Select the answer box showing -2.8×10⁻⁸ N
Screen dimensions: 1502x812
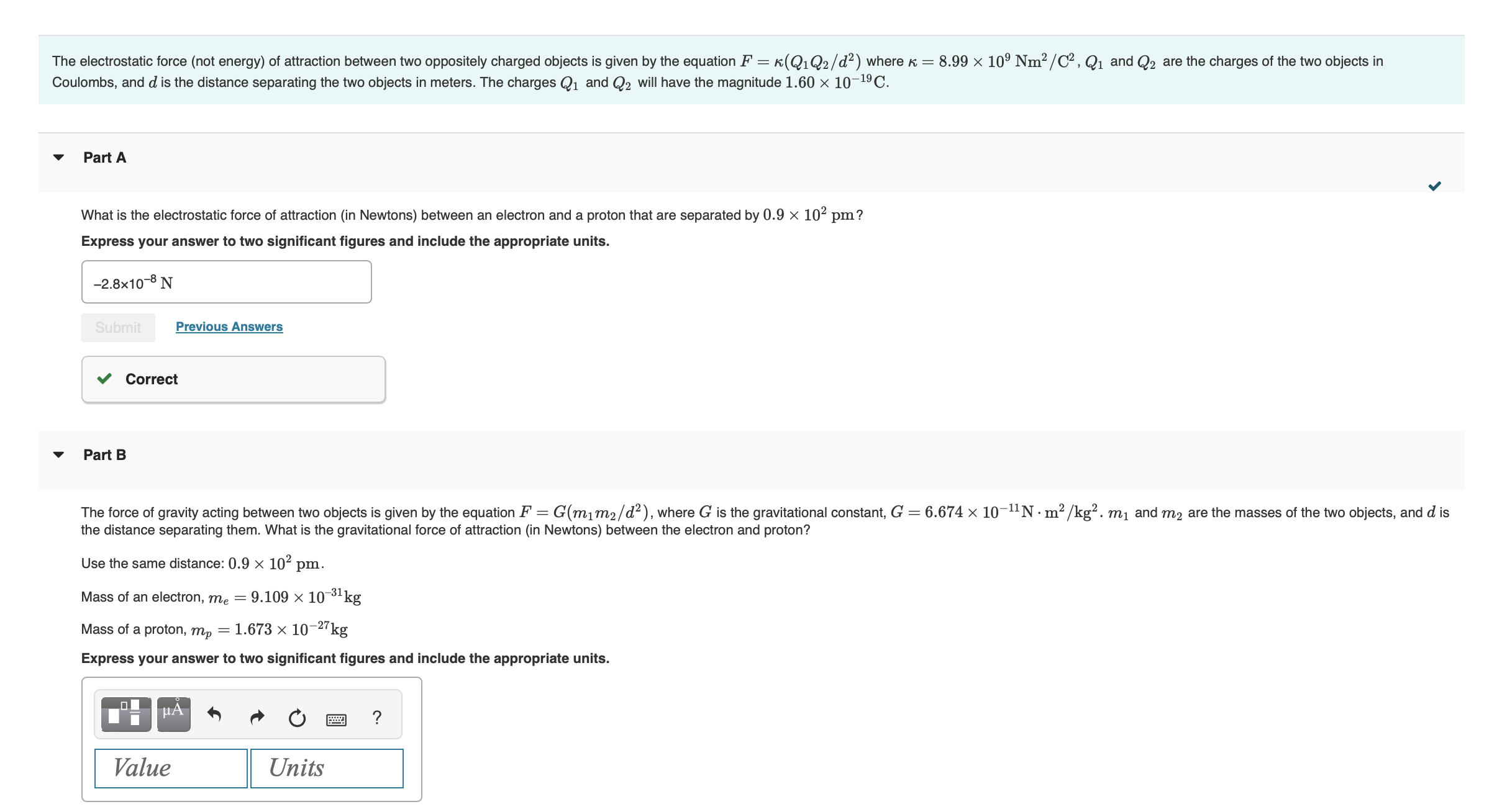225,281
